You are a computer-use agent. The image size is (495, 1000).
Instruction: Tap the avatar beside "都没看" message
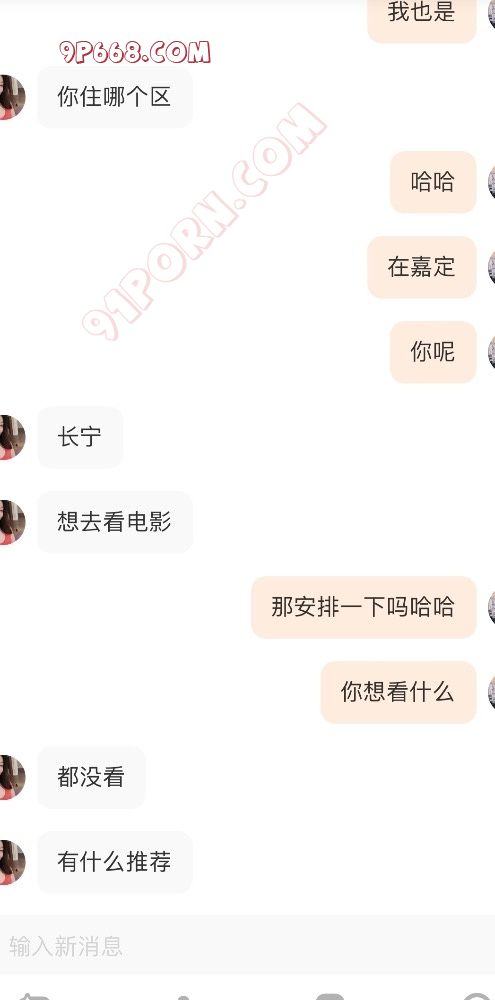(x=11, y=777)
